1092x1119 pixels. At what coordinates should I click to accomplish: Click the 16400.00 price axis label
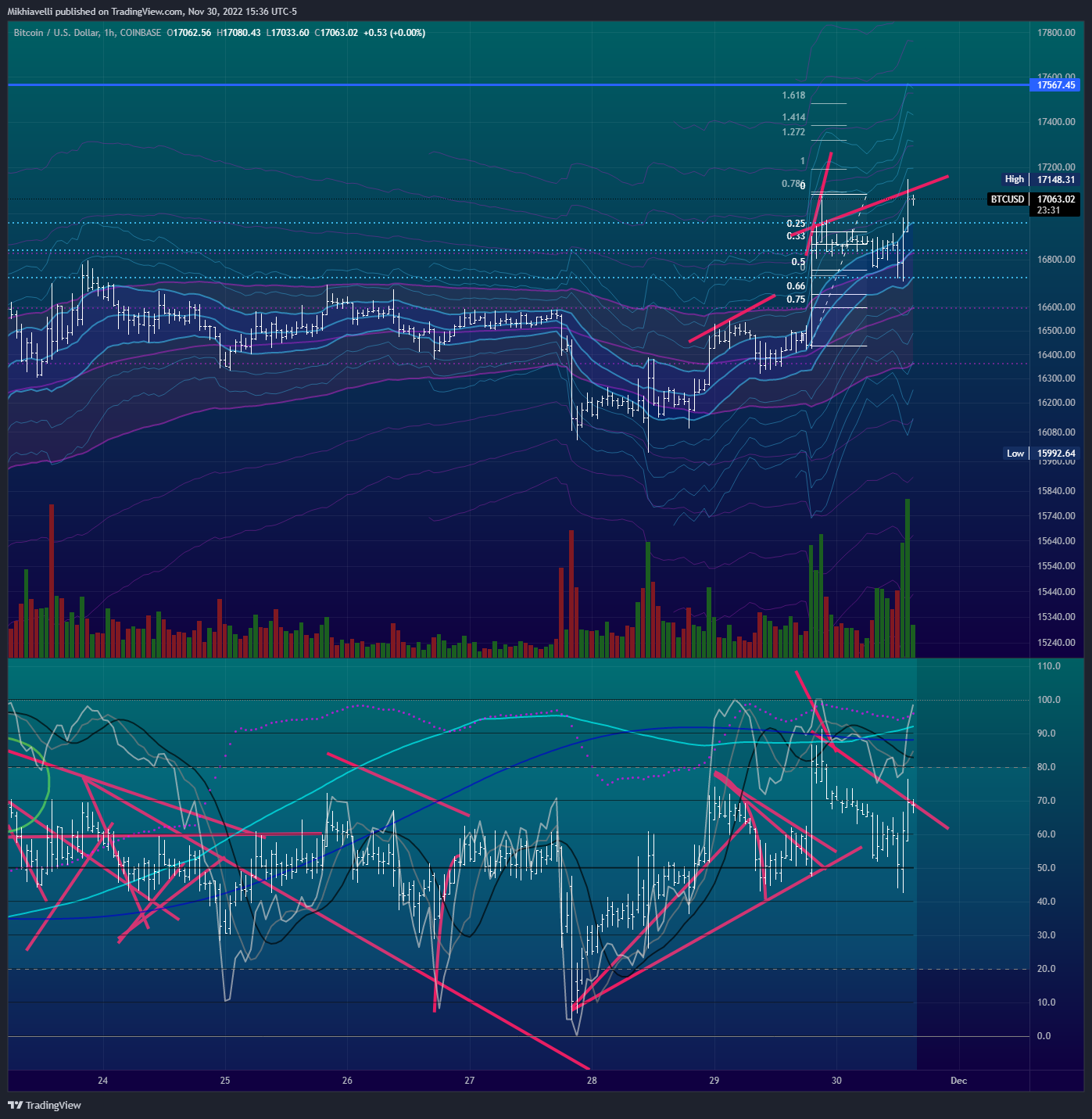1056,355
